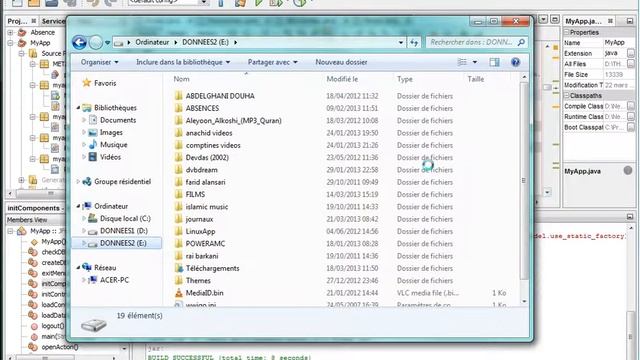Click the islamic music folder icon
Image resolution: width=640 pixels, height=360 pixels.
[178, 207]
